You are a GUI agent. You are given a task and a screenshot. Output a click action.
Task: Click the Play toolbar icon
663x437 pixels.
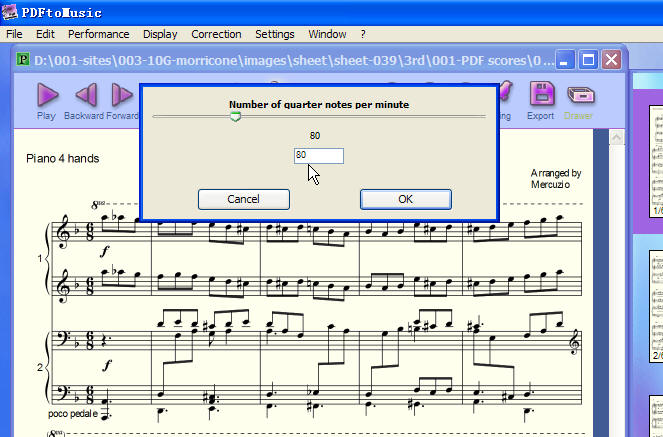tap(47, 95)
